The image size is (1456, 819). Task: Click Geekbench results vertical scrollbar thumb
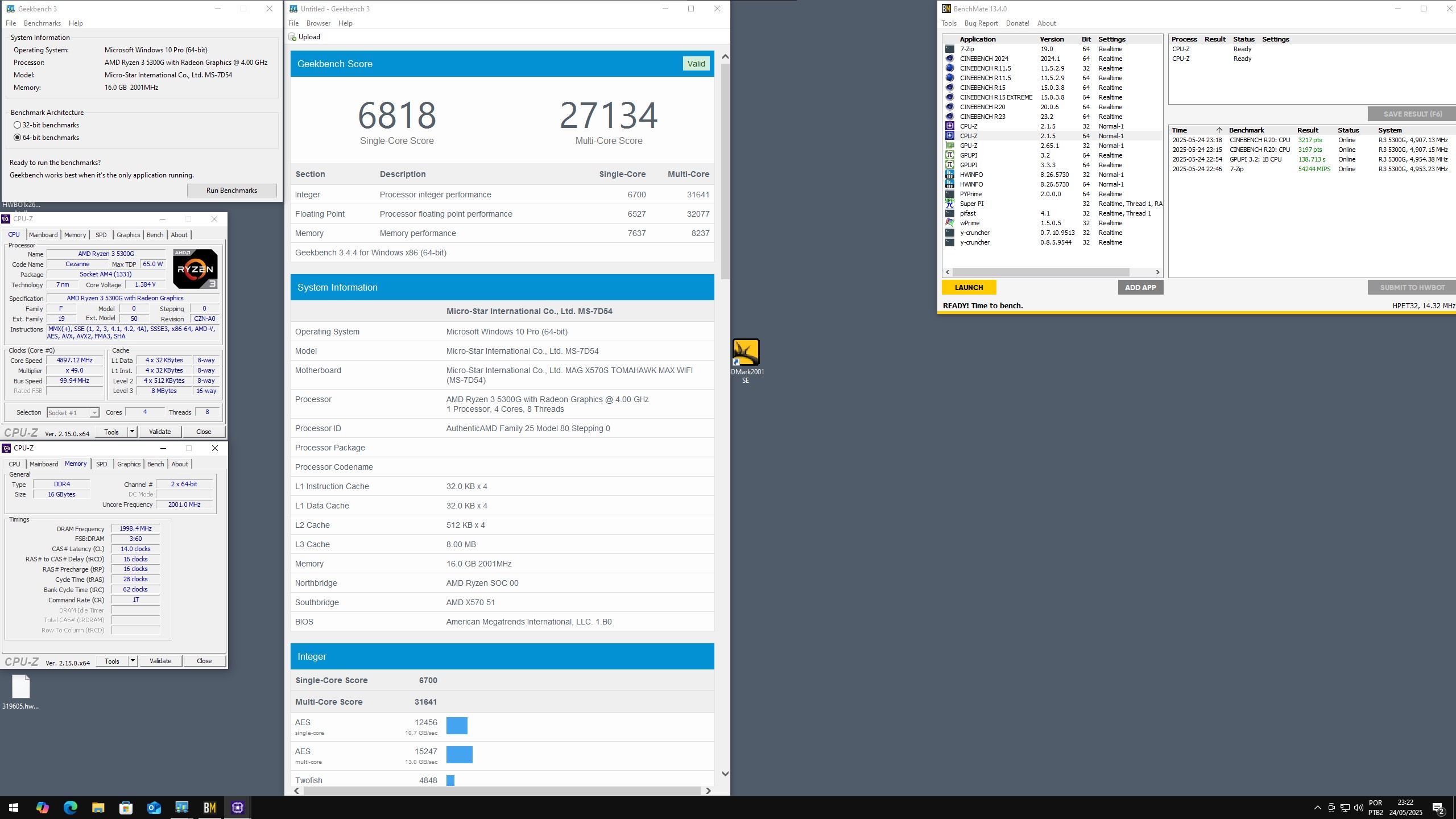725,171
